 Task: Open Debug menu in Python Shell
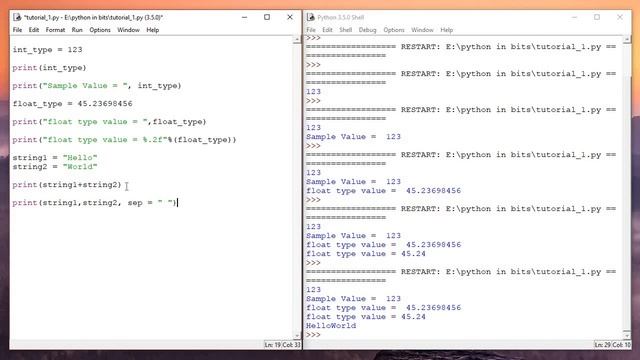(367, 30)
